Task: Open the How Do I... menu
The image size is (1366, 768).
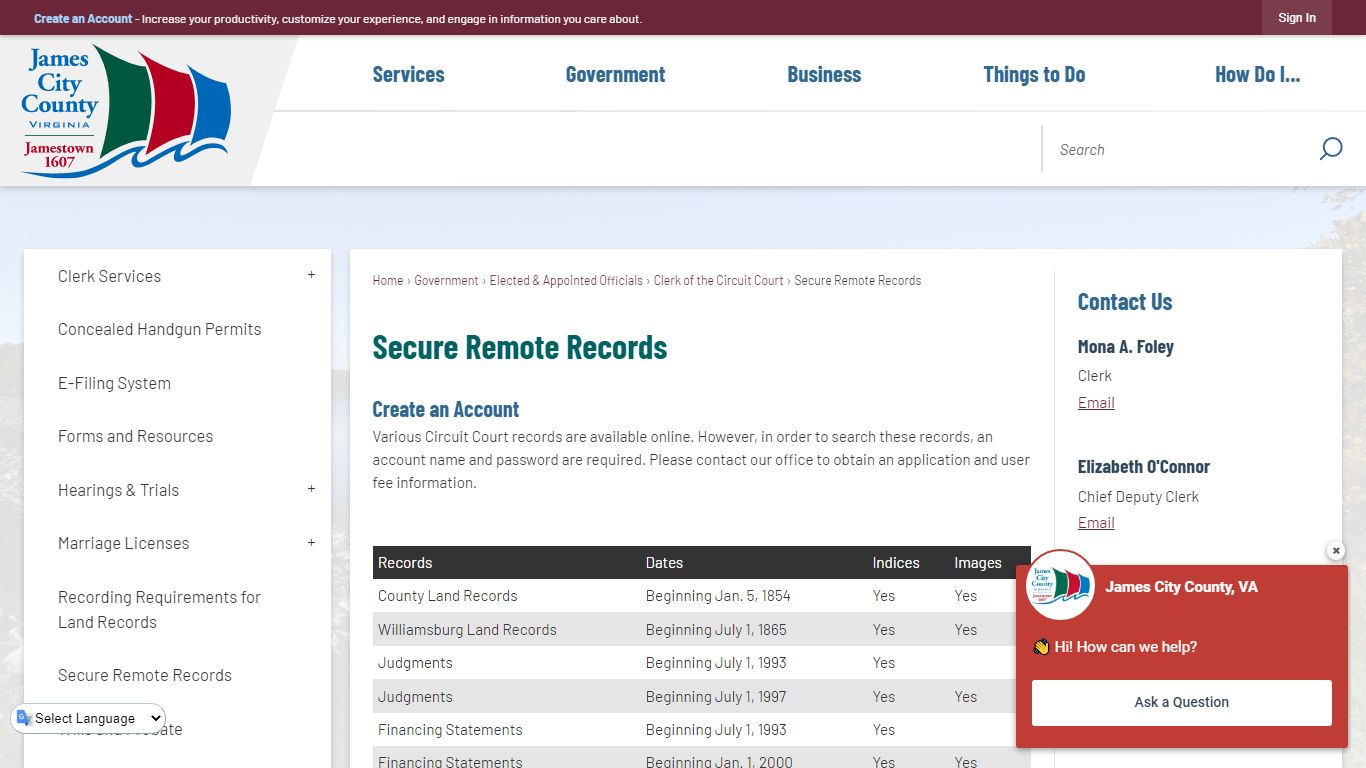Action: pyautogui.click(x=1257, y=74)
